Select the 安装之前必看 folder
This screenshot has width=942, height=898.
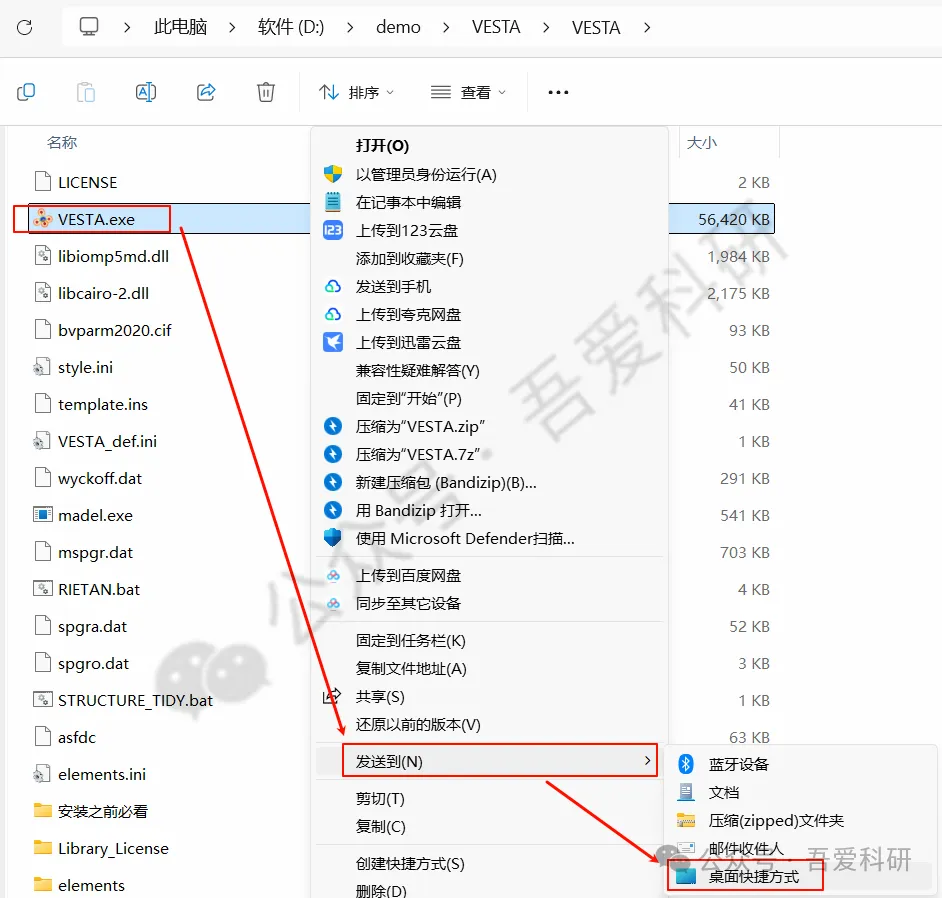pyautogui.click(x=103, y=811)
